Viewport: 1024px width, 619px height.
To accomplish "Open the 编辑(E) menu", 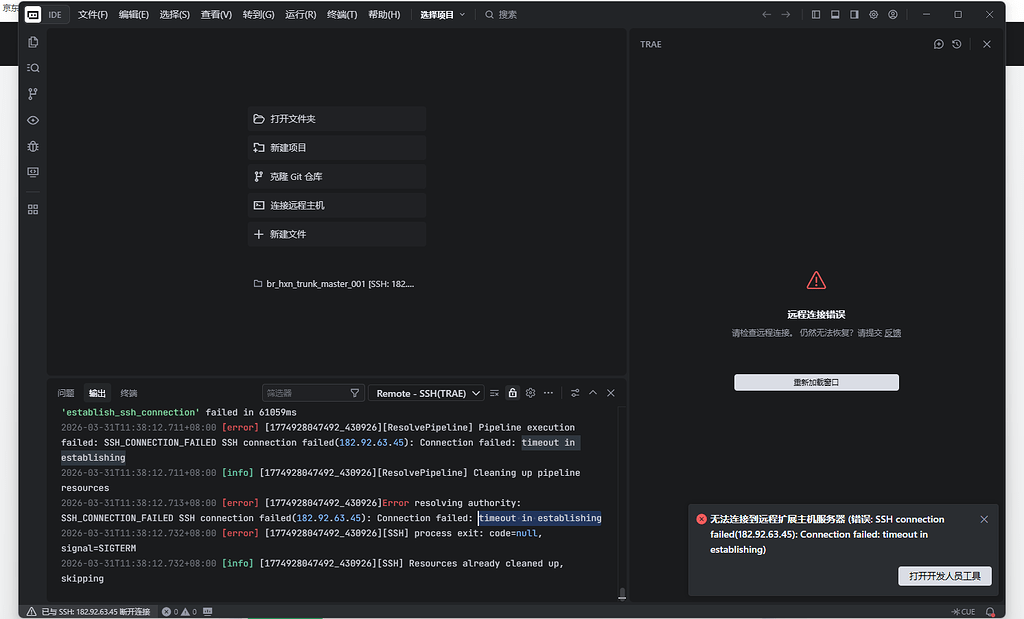I will tap(134, 14).
